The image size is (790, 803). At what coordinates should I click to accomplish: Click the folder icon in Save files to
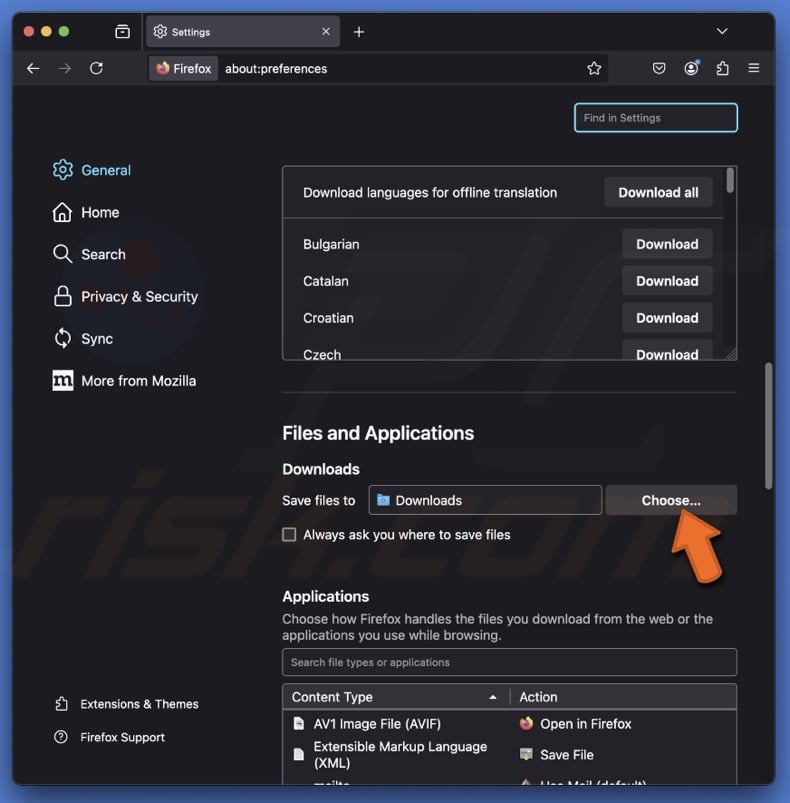(x=383, y=500)
